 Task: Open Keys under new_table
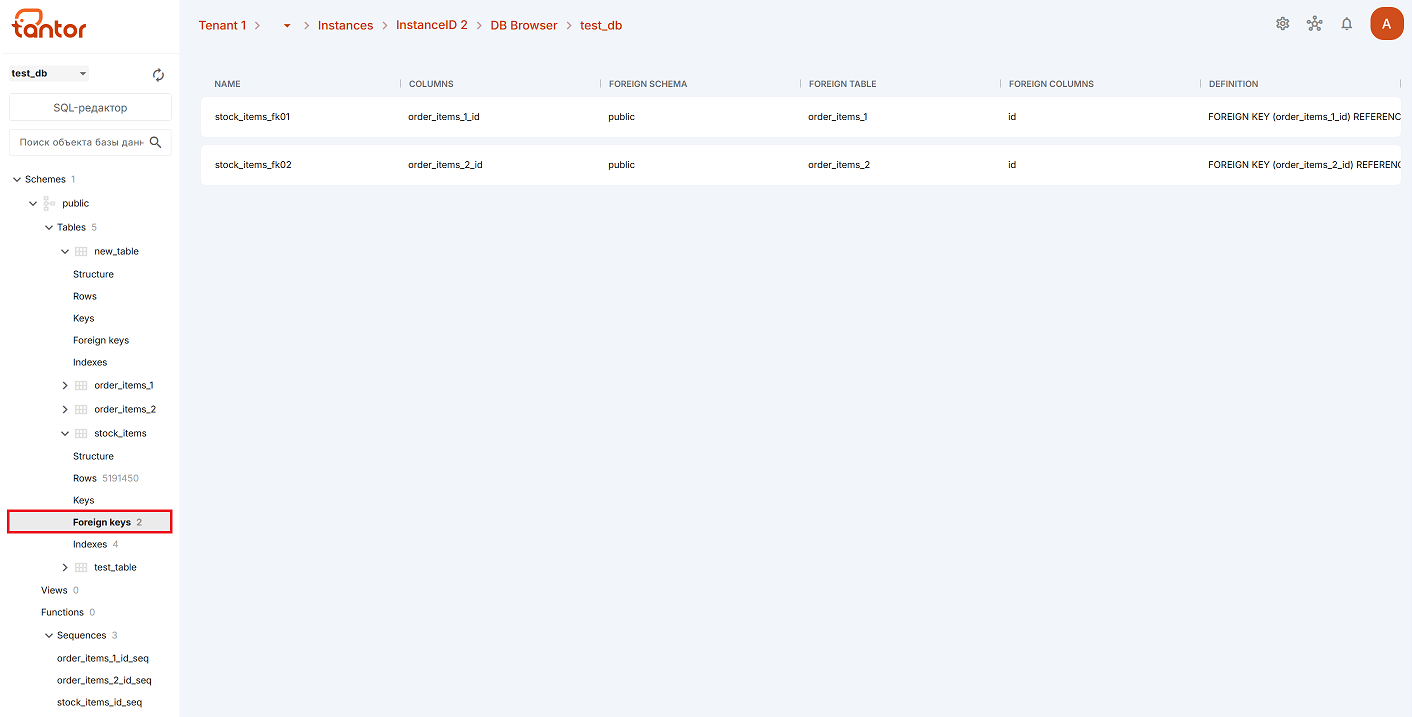[84, 318]
